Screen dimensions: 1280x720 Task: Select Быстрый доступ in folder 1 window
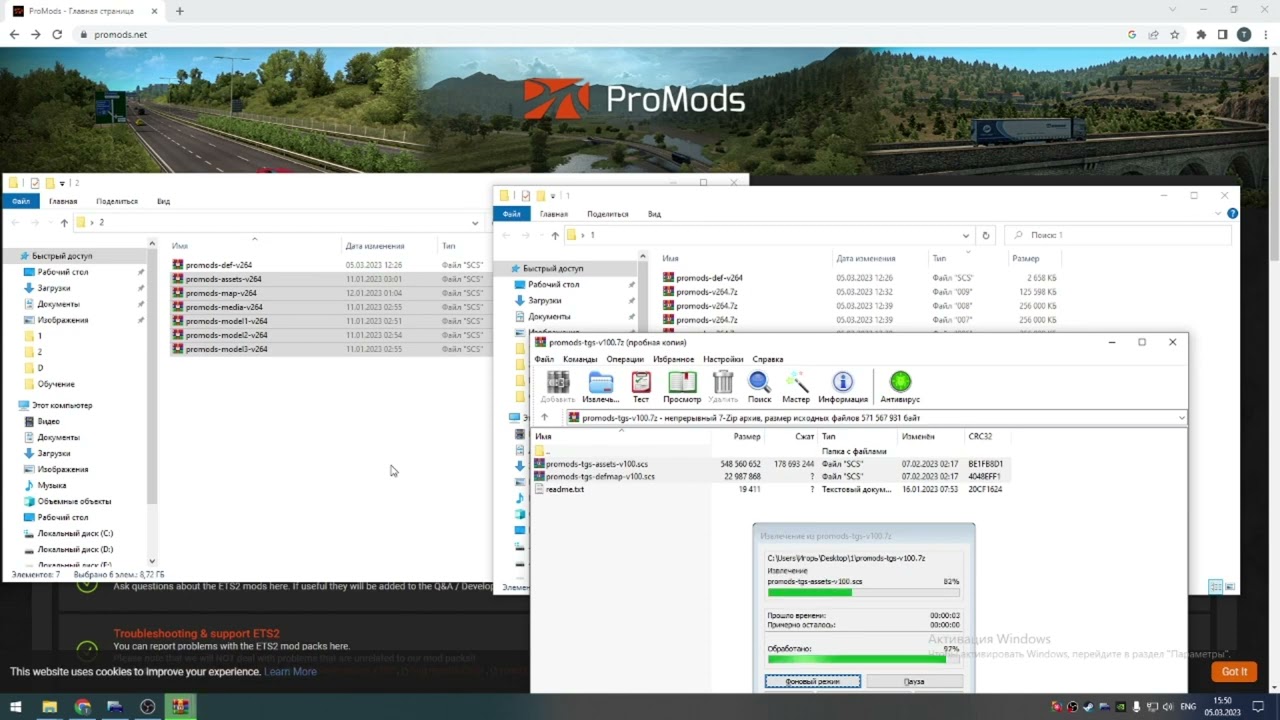[553, 268]
